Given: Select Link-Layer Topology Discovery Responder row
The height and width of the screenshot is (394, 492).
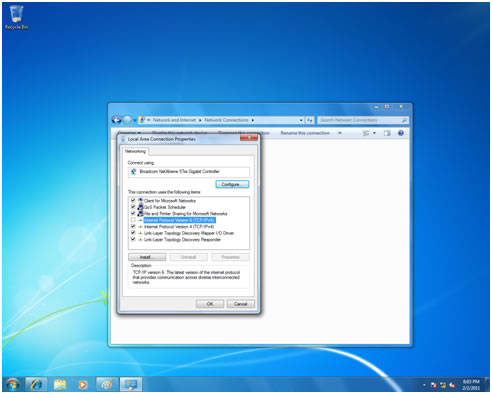Looking at the screenshot, I should pos(182,240).
